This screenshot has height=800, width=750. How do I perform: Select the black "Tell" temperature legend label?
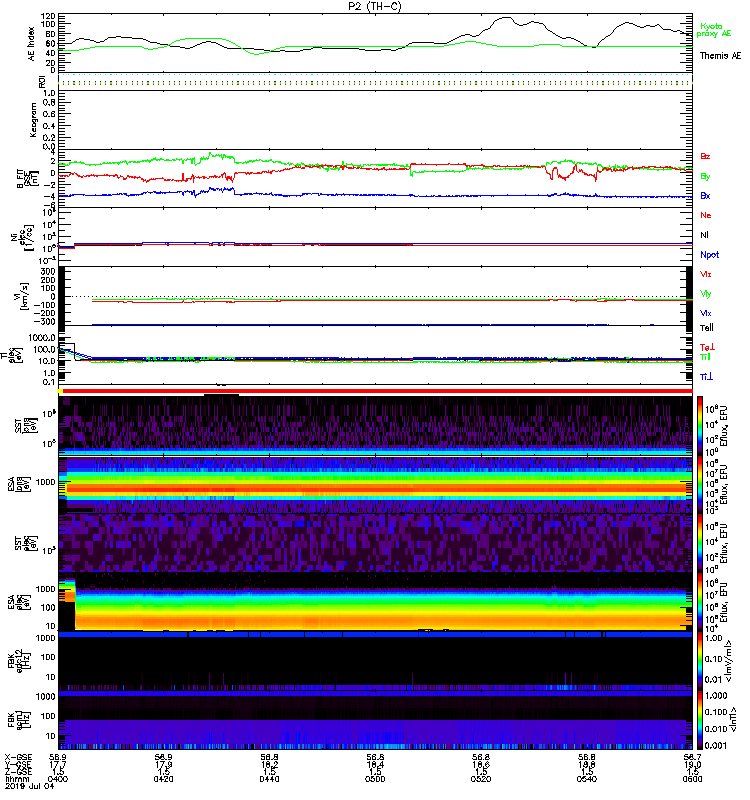706,328
